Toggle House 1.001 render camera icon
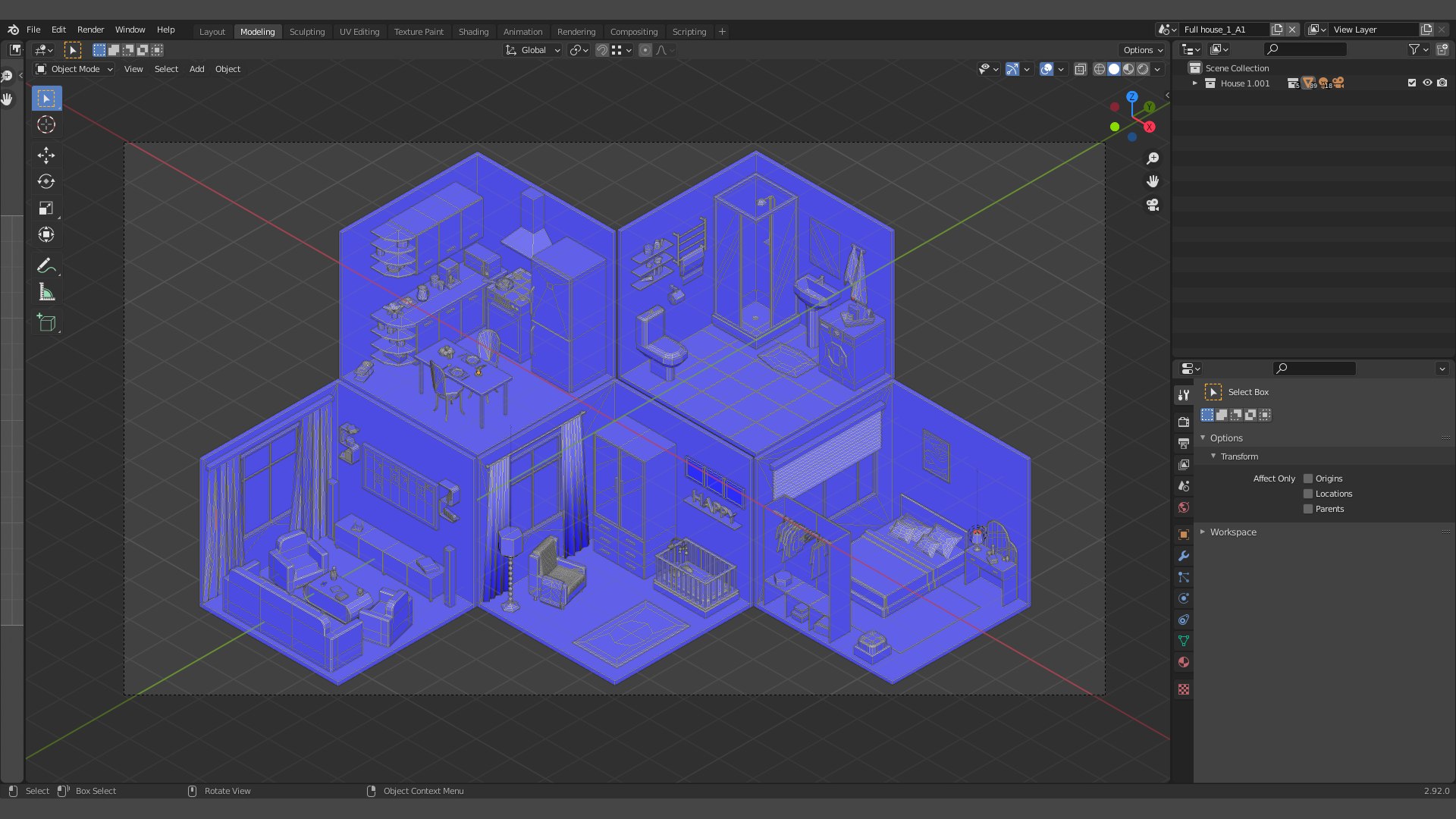Screen dimensions: 1456x819 point(1442,83)
